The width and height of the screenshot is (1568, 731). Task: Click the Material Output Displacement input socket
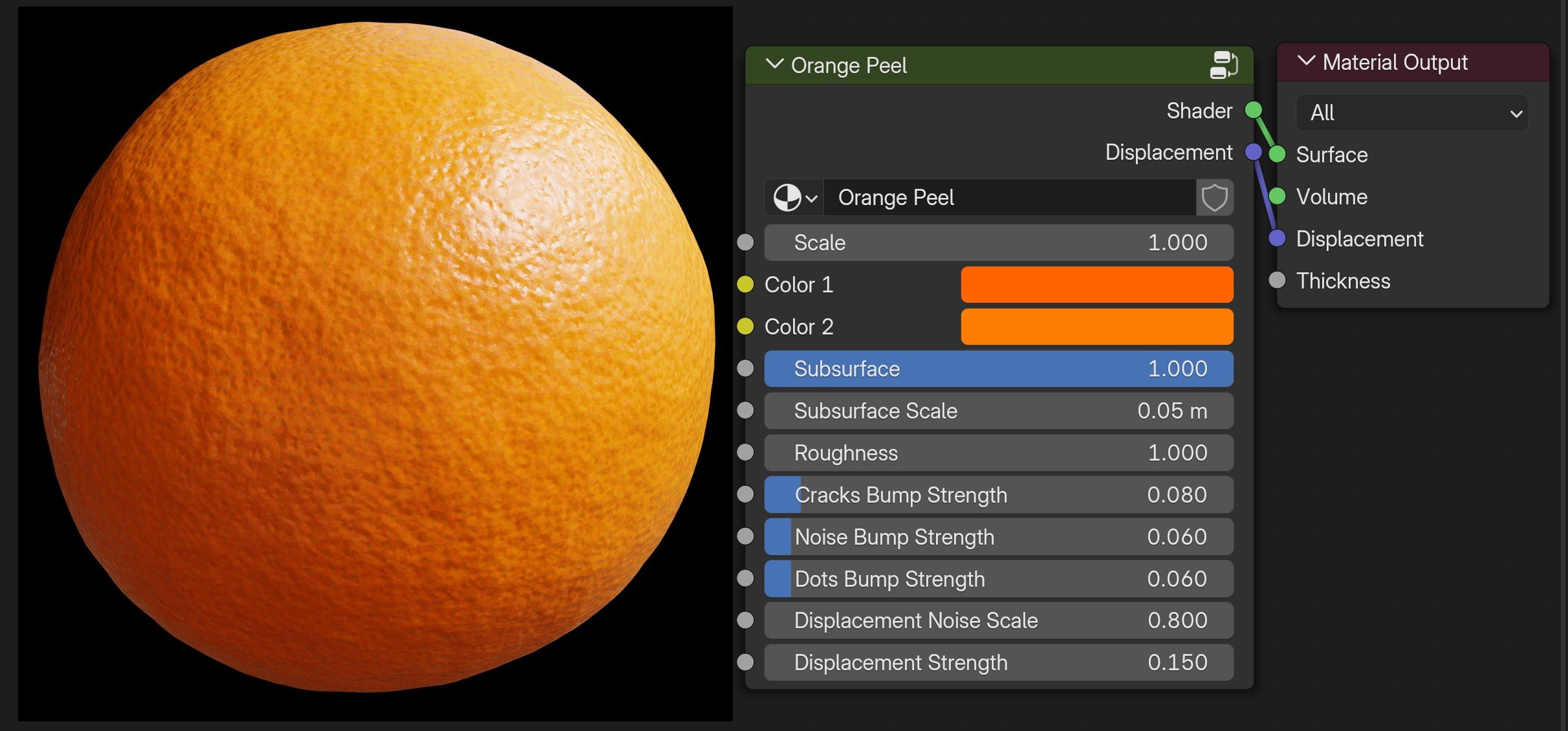coord(1277,239)
